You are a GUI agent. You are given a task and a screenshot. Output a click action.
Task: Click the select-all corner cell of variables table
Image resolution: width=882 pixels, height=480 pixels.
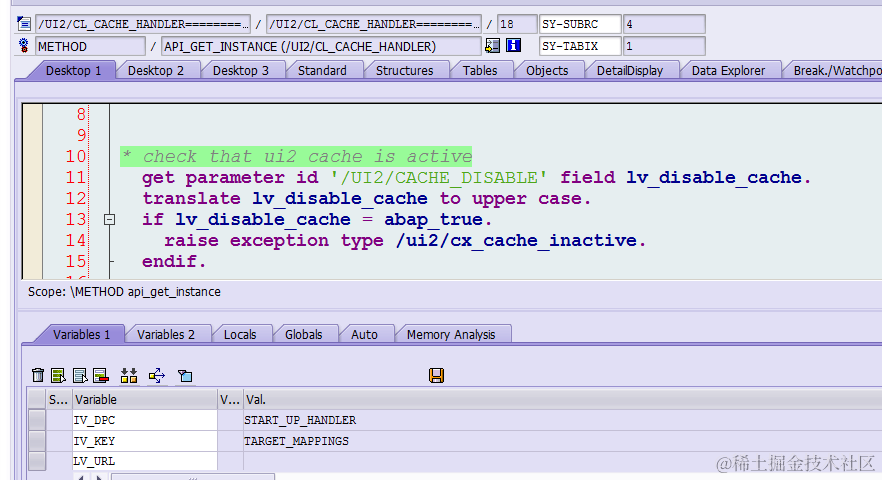(37, 400)
